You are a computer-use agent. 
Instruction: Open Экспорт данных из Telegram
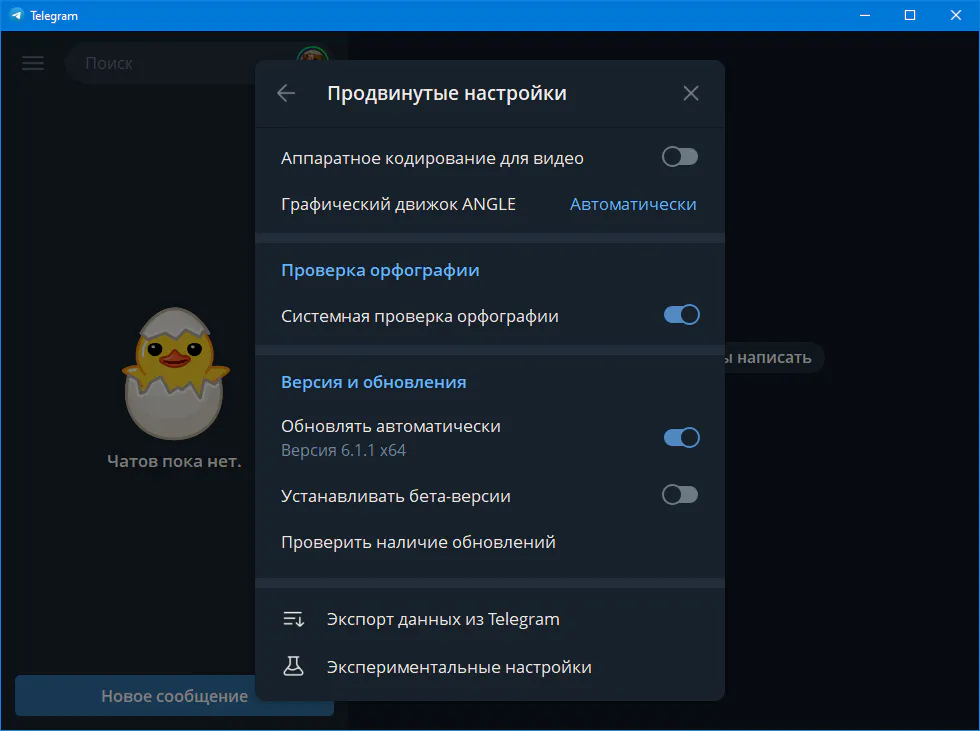490,619
